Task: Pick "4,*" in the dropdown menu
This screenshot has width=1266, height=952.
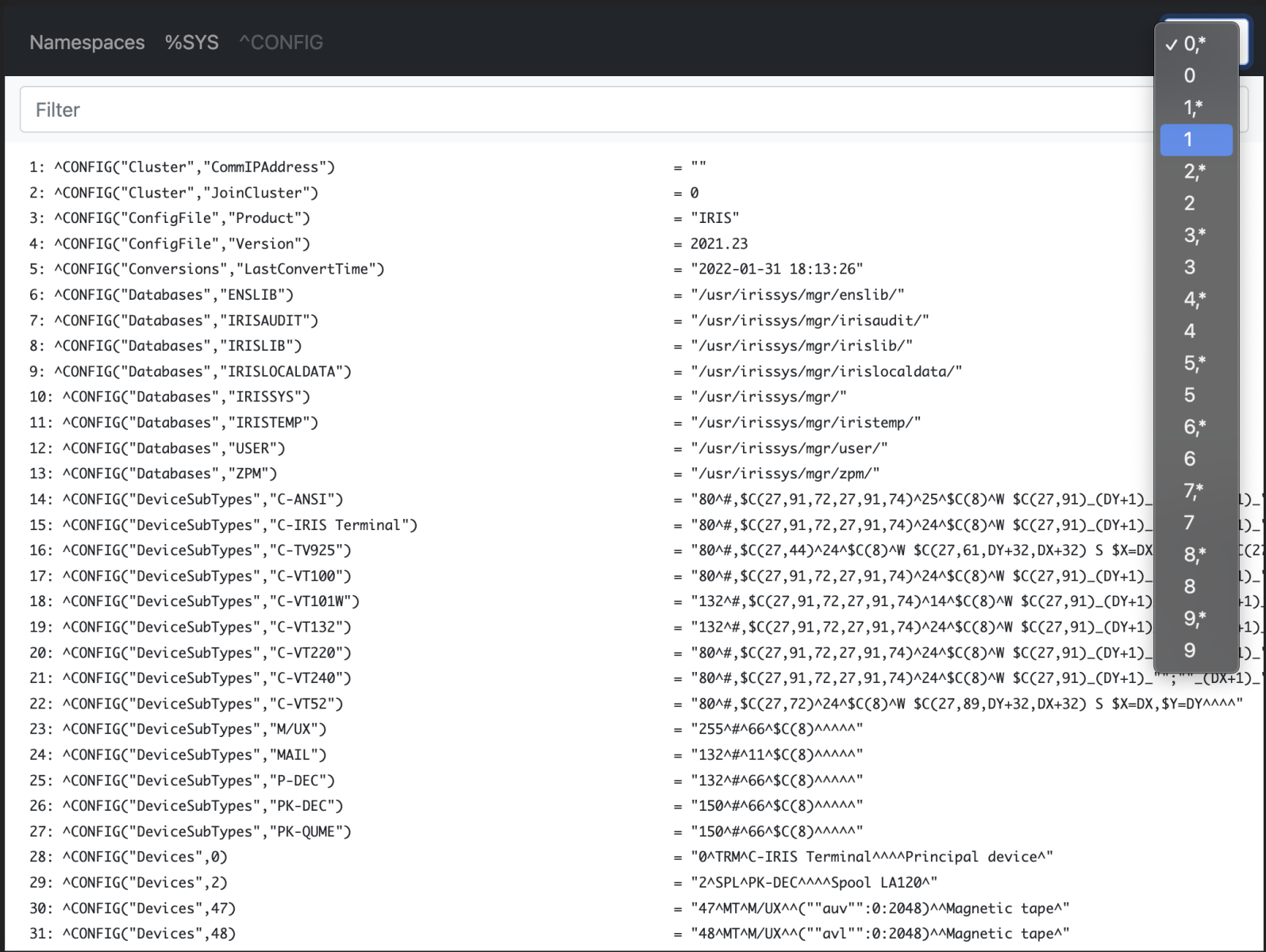Action: [x=1195, y=299]
